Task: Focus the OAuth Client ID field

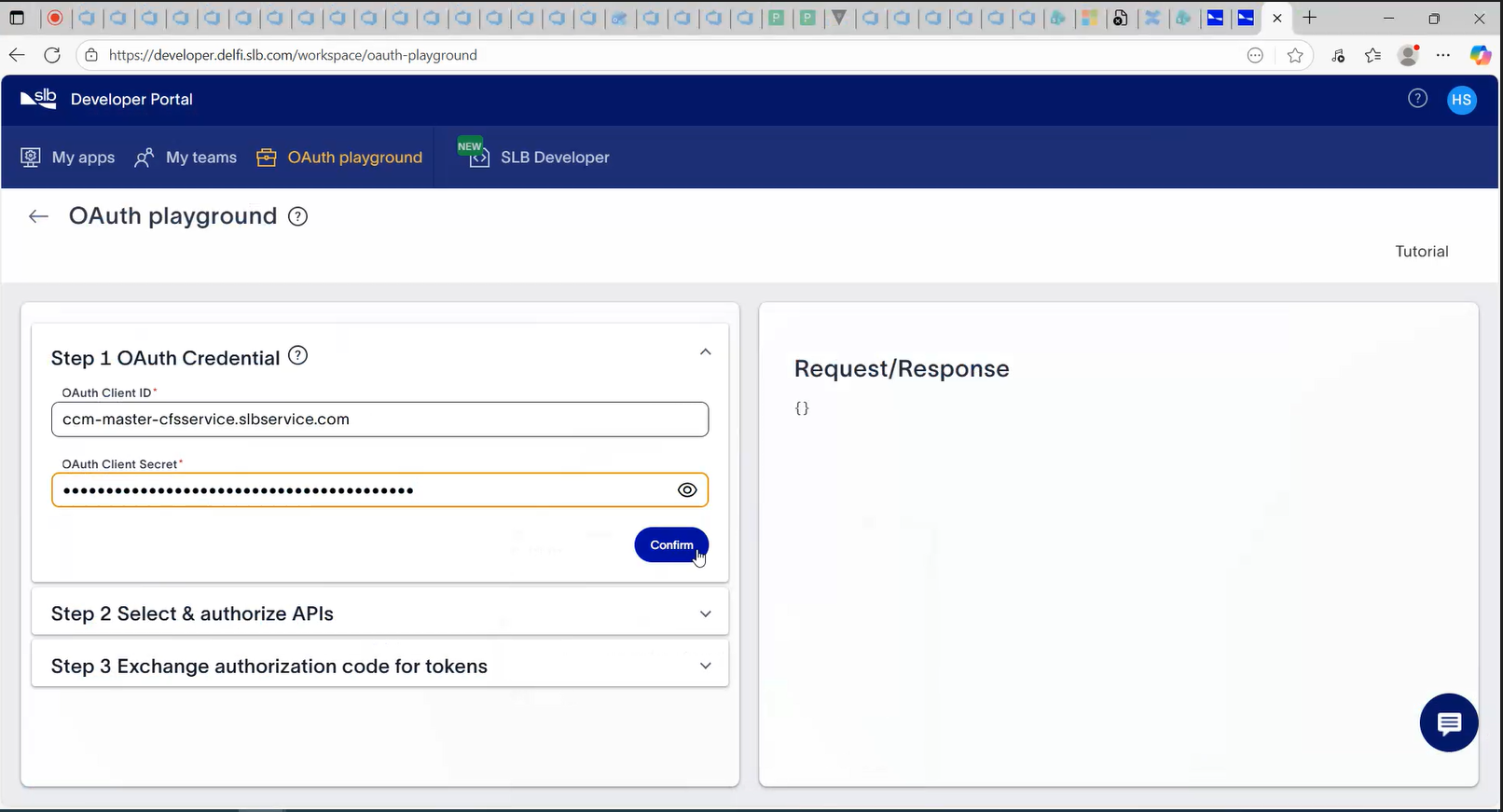Action: point(380,420)
